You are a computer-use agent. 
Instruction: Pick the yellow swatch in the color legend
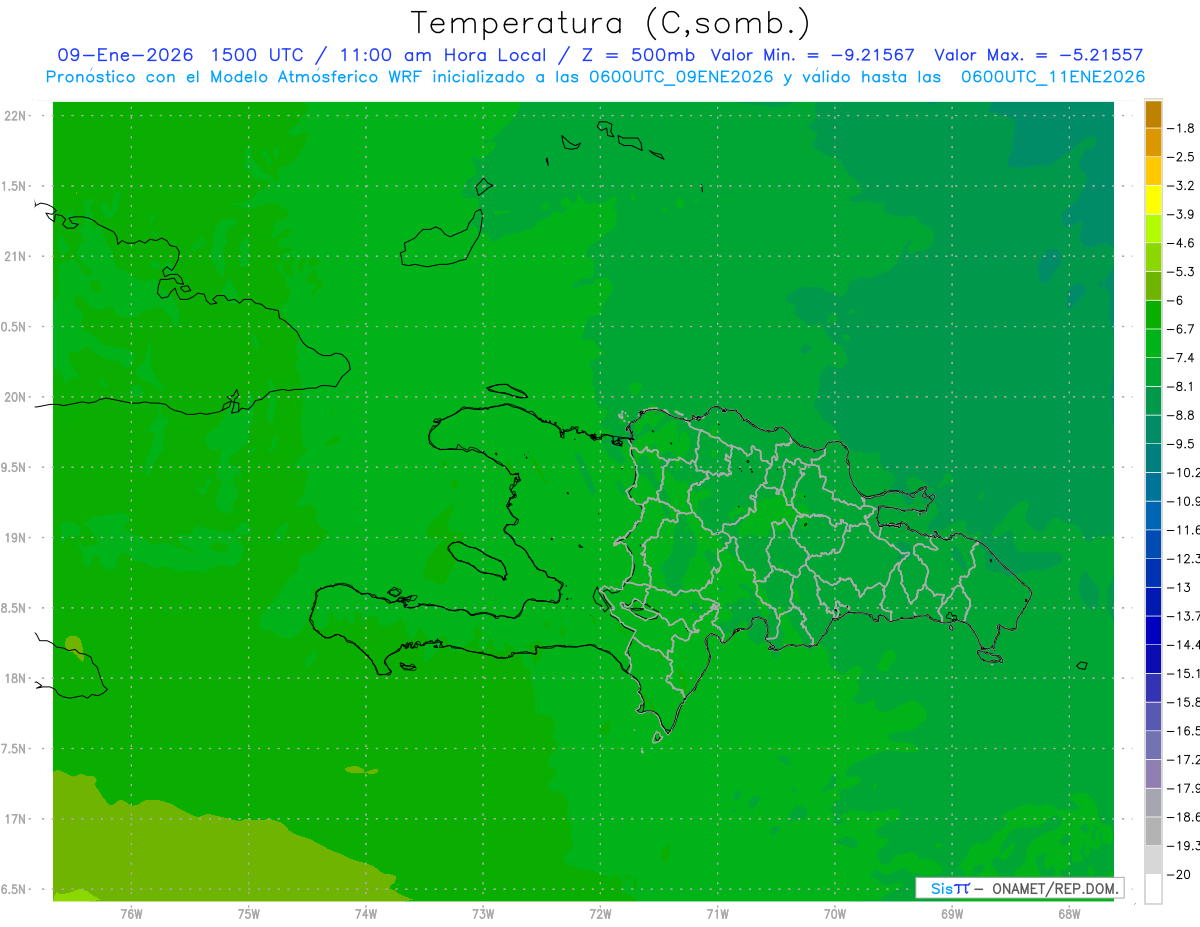[1153, 200]
